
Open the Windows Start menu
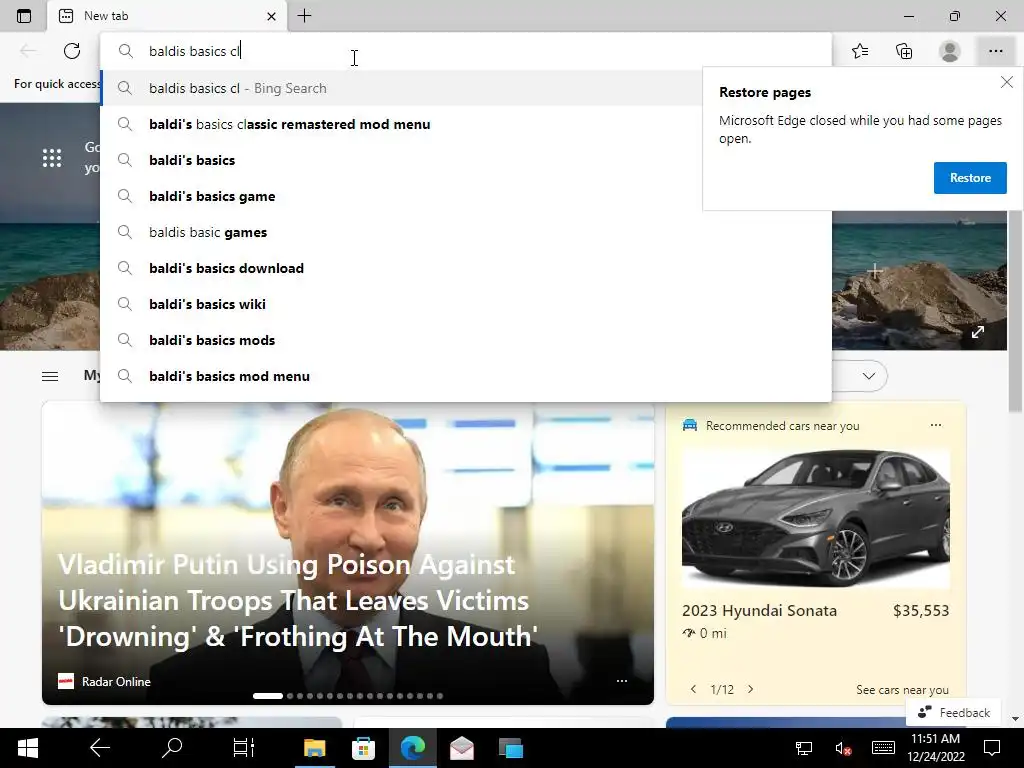27,748
